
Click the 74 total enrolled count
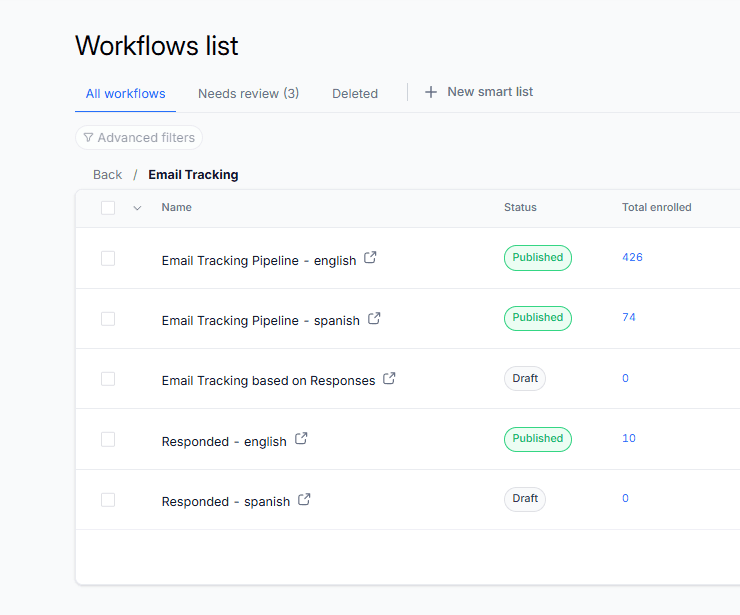tap(629, 317)
